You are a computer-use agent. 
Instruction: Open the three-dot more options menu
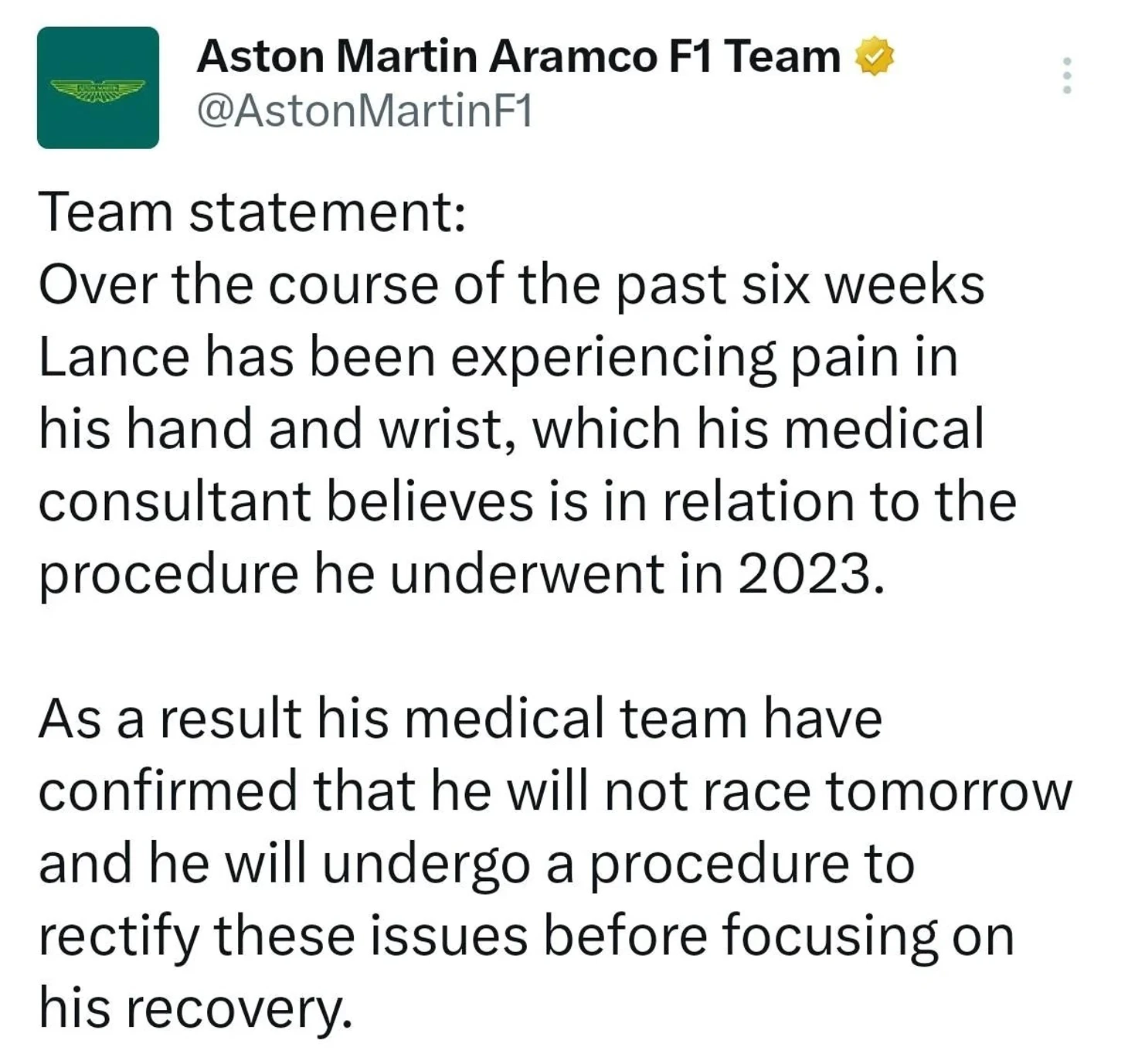click(x=1066, y=76)
